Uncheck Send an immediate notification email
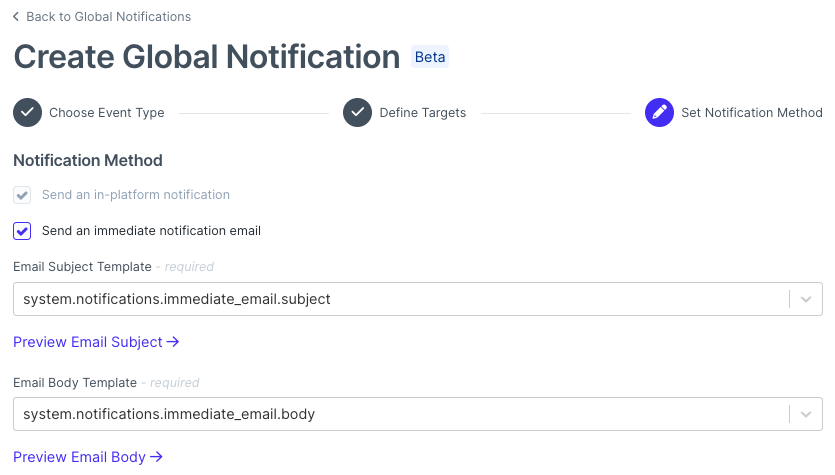The height and width of the screenshot is (475, 835). (22, 231)
